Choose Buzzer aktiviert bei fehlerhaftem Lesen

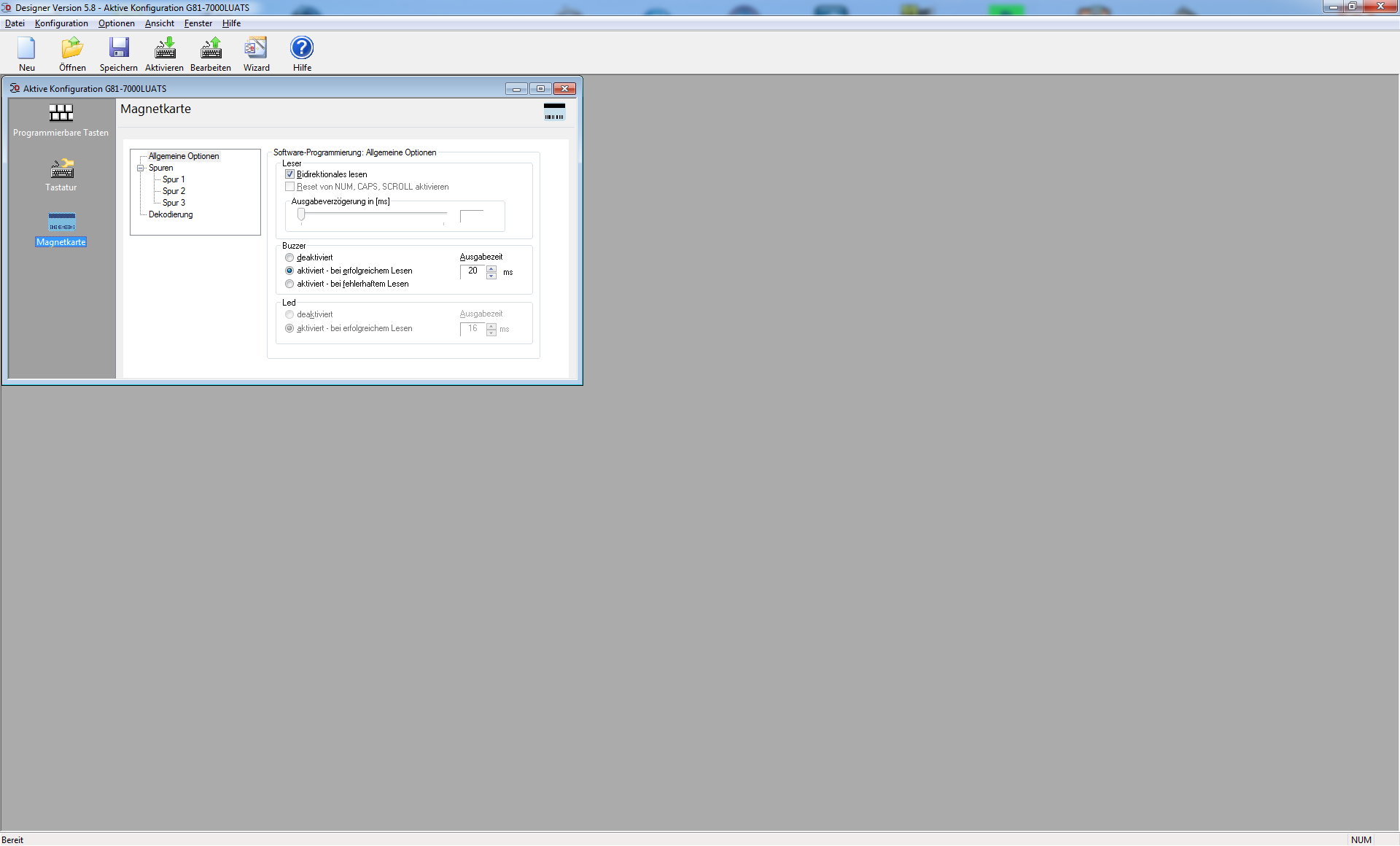(290, 284)
